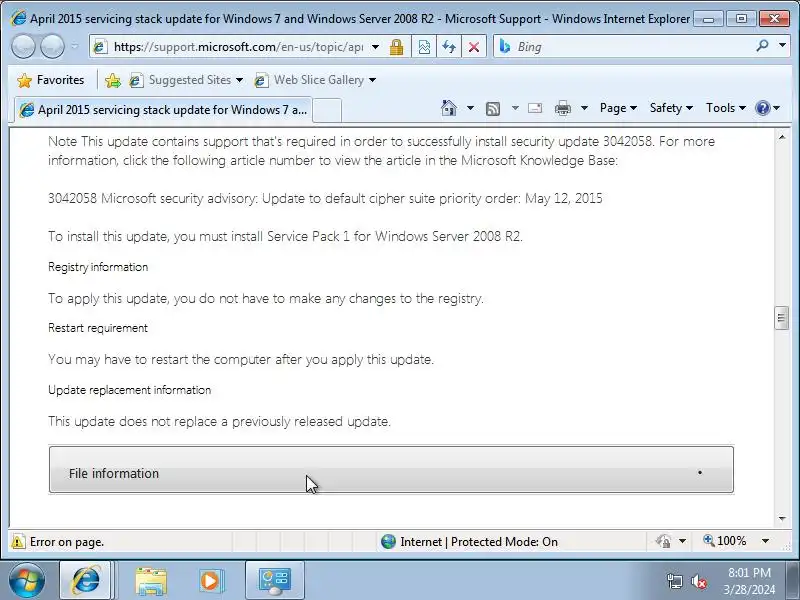Click the Update replacement information heading

(x=130, y=390)
